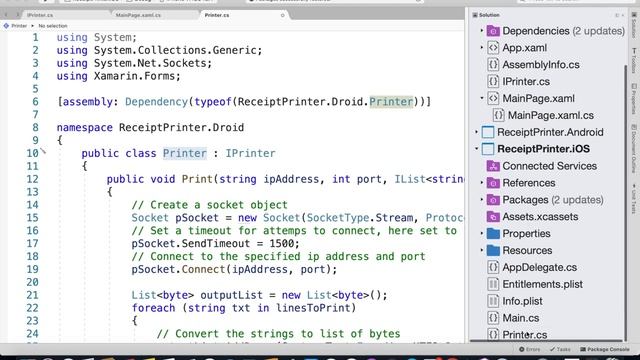Viewport: 640px width, 360px height.
Task: Click the Info.plist file icon
Action: coord(493,301)
